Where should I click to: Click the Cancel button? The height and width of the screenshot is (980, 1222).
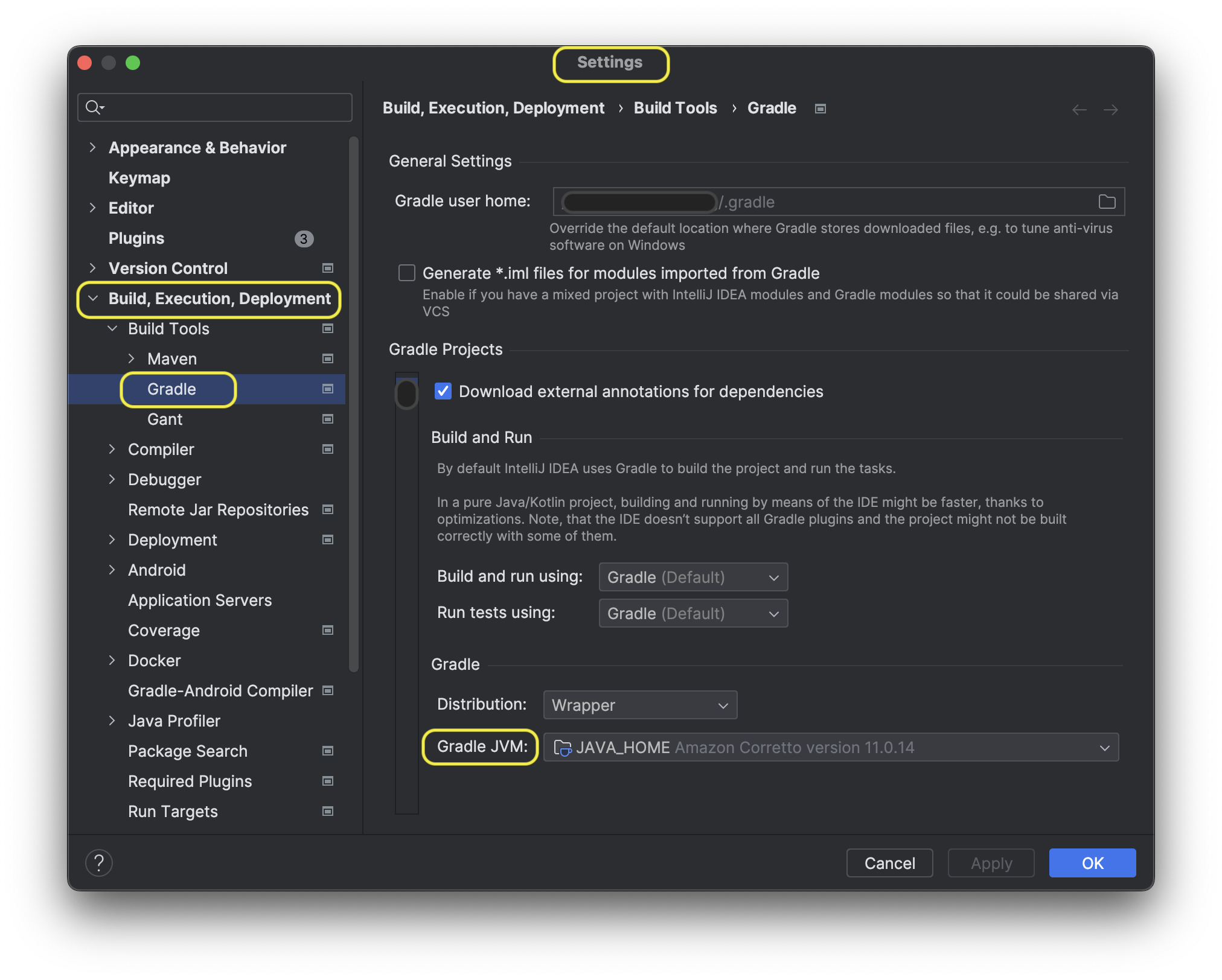[x=889, y=863]
